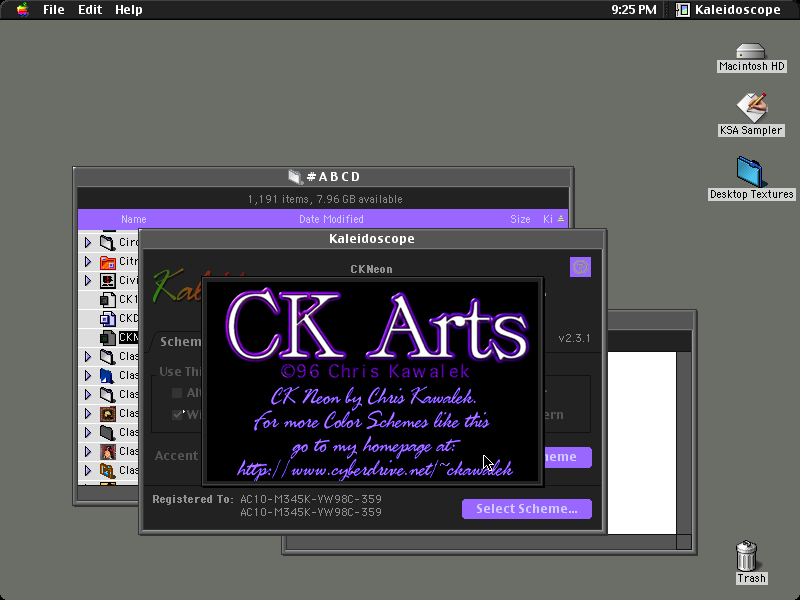Expand the Civi item disclosure triangle
800x600 pixels.
tap(88, 281)
